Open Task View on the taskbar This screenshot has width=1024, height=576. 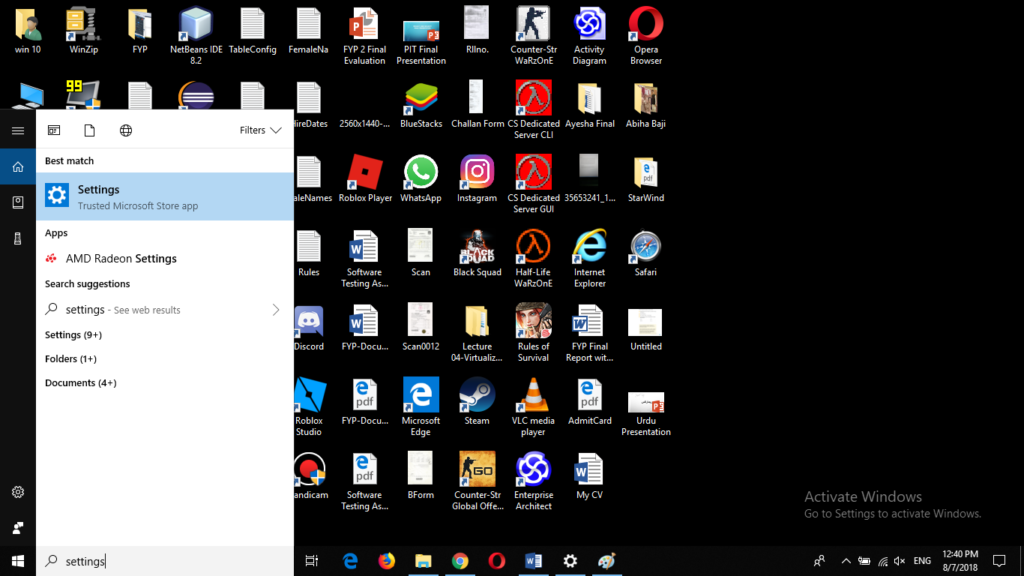312,561
